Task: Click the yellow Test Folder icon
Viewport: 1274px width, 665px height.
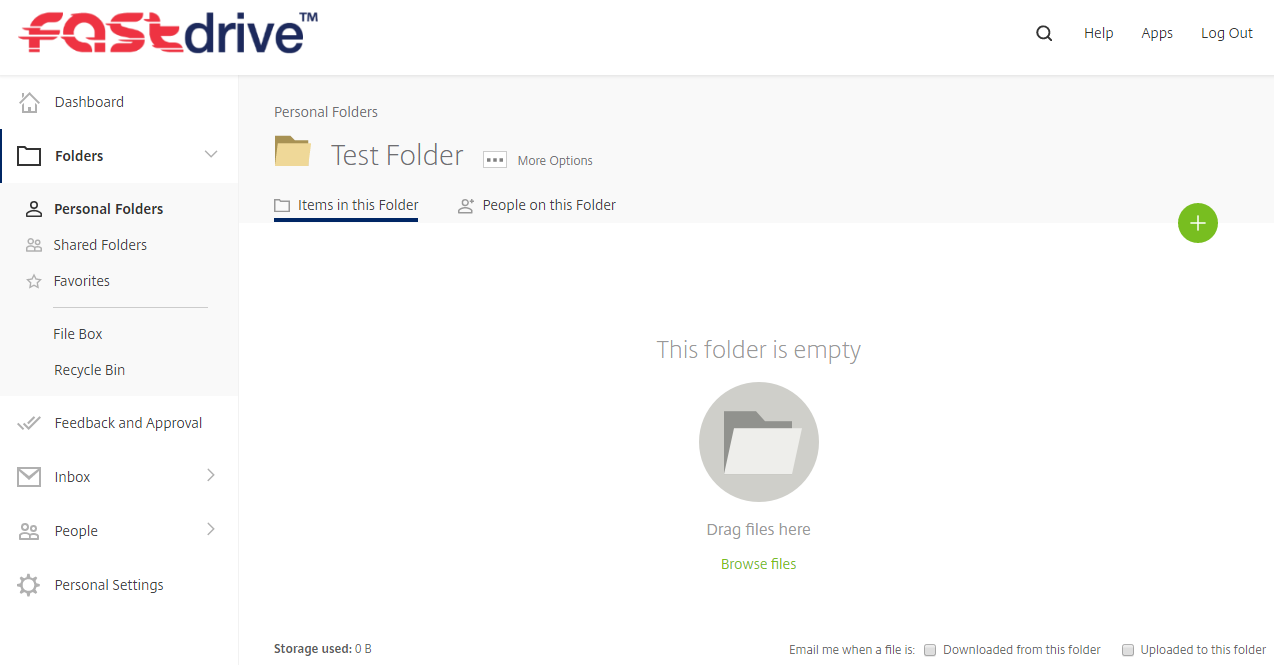Action: [293, 151]
